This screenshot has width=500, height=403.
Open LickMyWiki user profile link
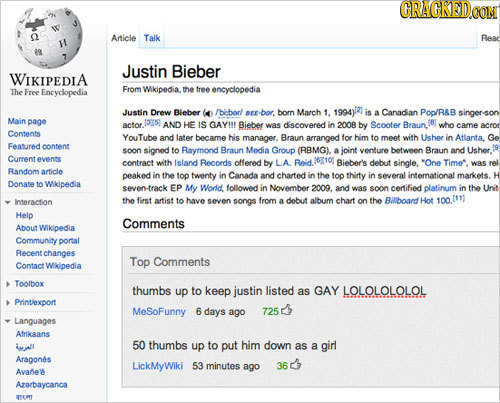click(158, 366)
